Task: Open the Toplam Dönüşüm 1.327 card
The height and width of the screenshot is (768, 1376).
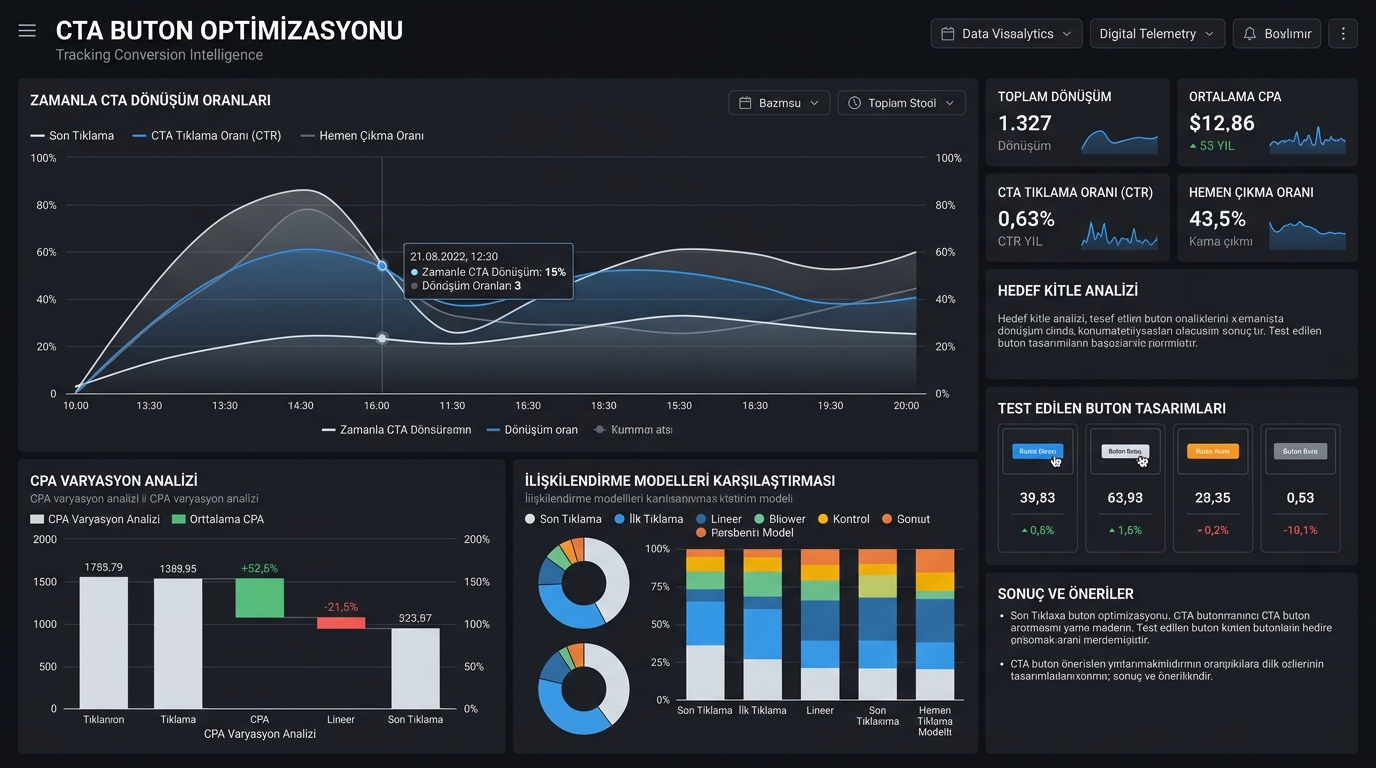Action: pyautogui.click(x=1077, y=122)
